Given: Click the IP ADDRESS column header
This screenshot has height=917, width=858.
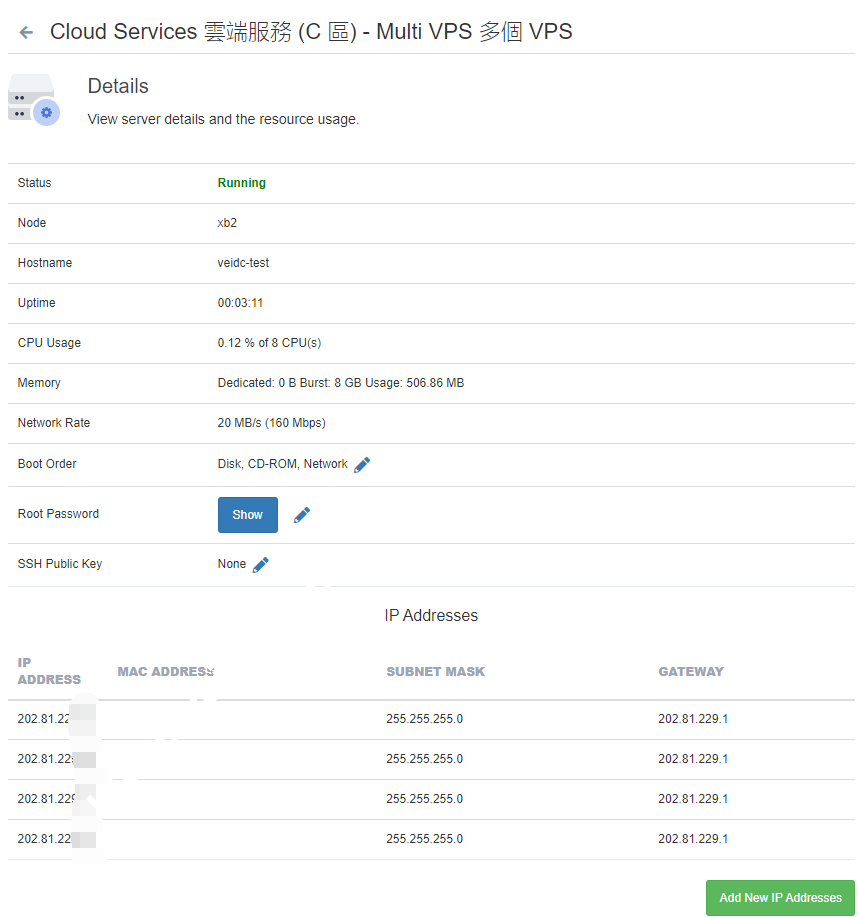Looking at the screenshot, I should coord(48,671).
